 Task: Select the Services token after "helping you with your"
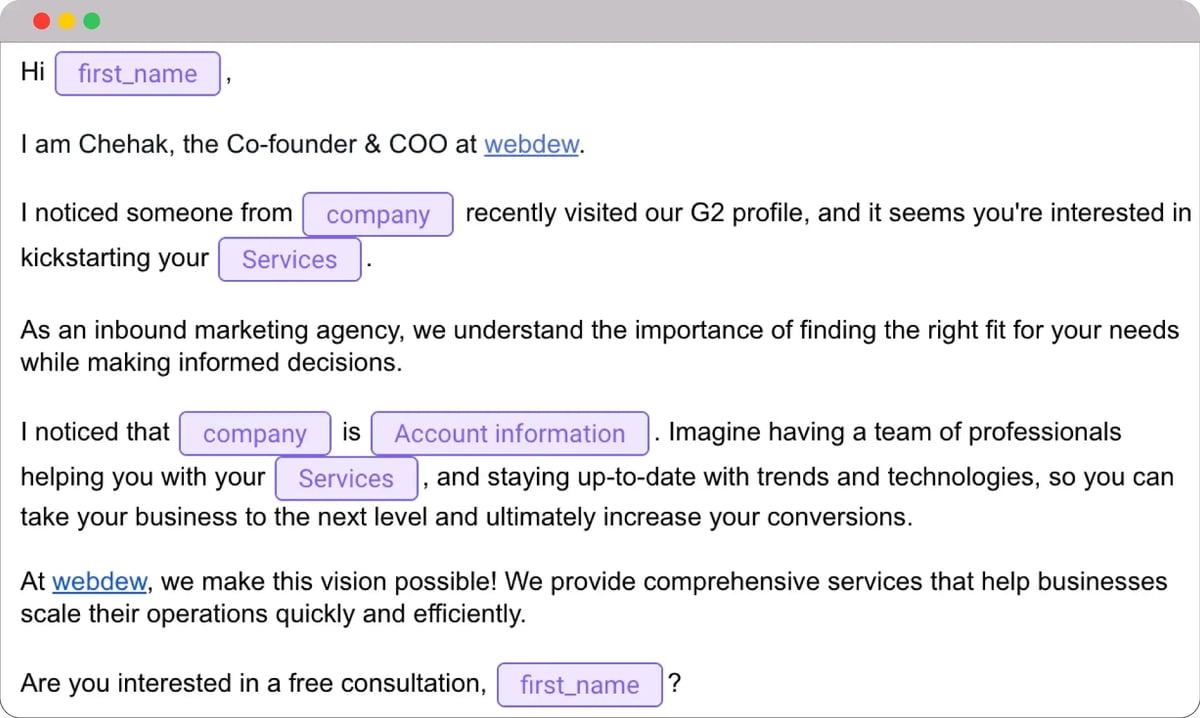tap(346, 479)
